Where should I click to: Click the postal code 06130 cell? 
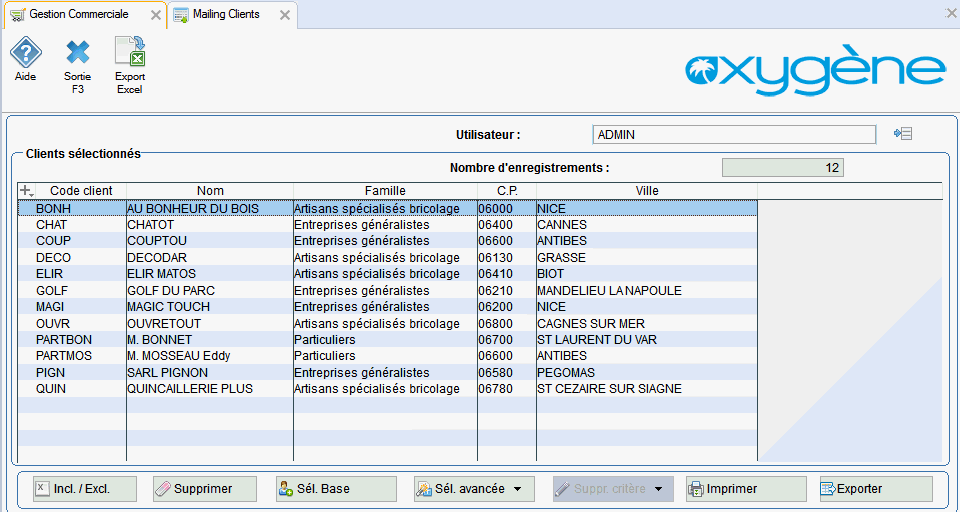click(x=507, y=258)
